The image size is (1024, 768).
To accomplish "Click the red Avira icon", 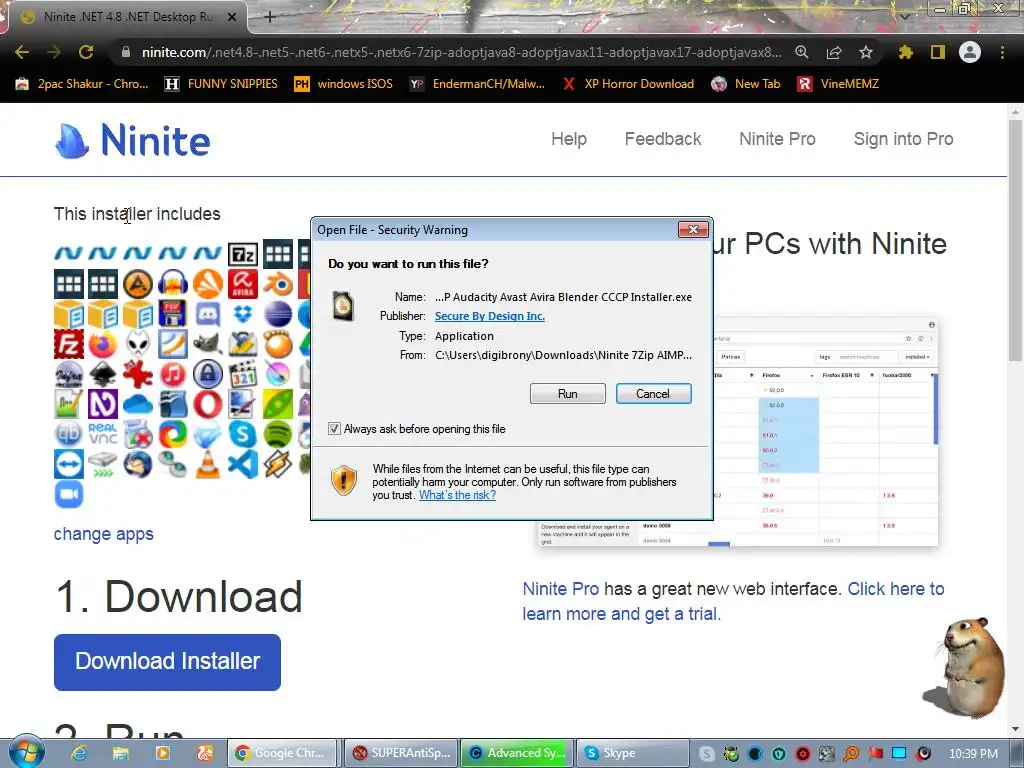I will click(x=242, y=284).
